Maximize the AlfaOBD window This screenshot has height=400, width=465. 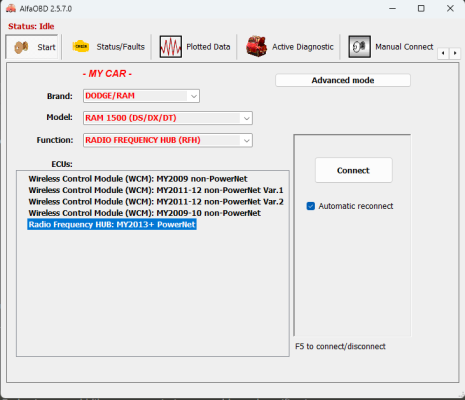click(421, 9)
